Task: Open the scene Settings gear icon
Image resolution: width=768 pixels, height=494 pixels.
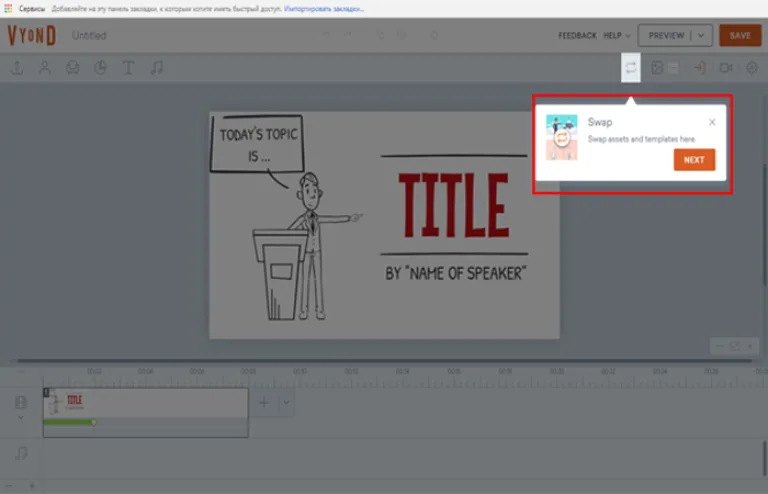Action: (x=752, y=68)
